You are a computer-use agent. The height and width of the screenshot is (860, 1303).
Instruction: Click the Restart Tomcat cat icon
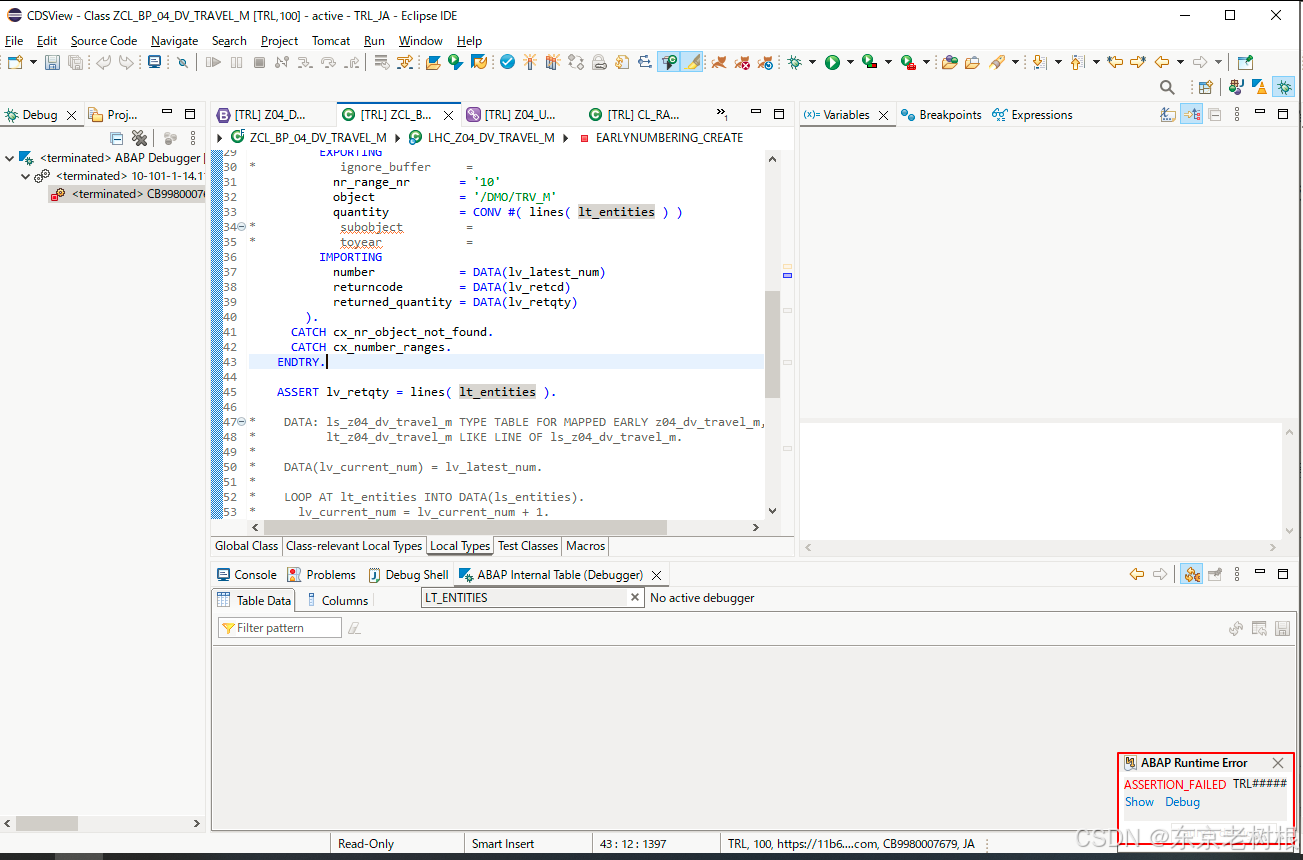coord(765,62)
